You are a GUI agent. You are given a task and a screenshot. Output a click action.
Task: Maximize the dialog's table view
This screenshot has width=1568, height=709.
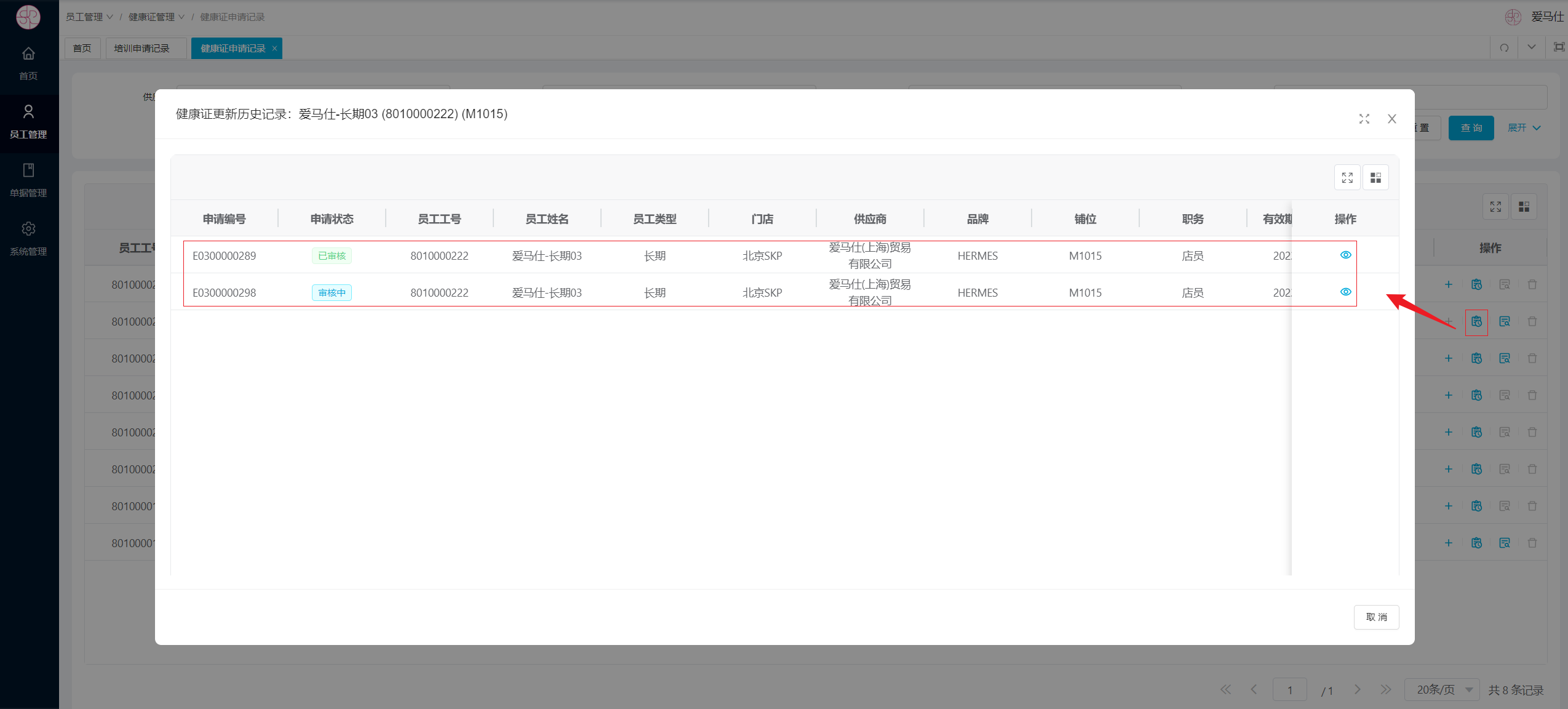tap(1347, 178)
